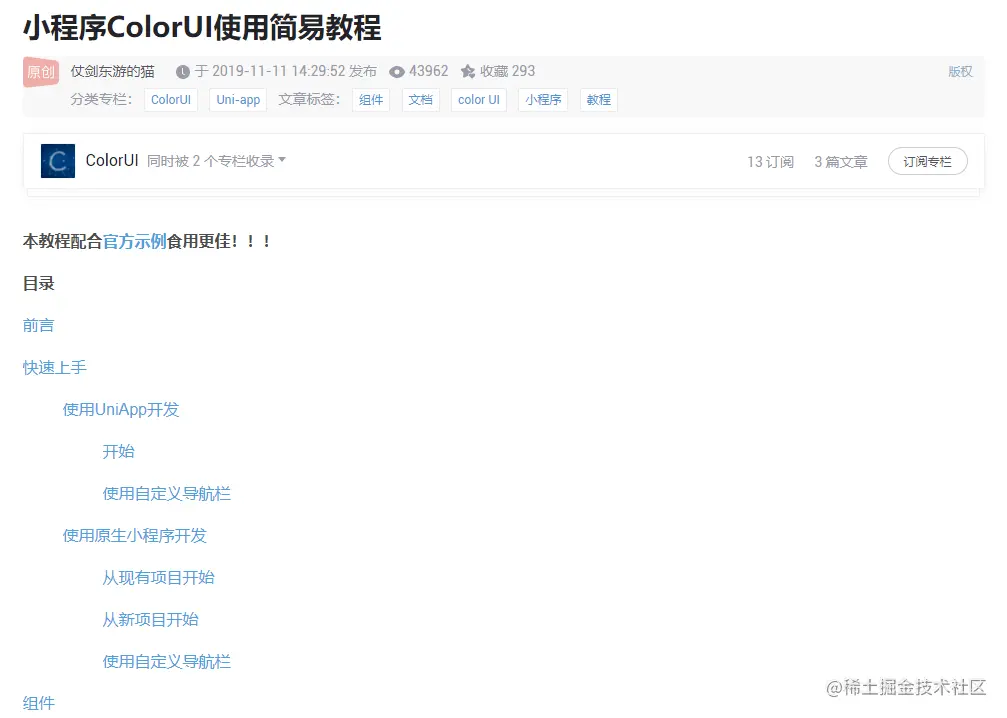
Task: Jump to 组件 section in contents
Action: (39, 703)
